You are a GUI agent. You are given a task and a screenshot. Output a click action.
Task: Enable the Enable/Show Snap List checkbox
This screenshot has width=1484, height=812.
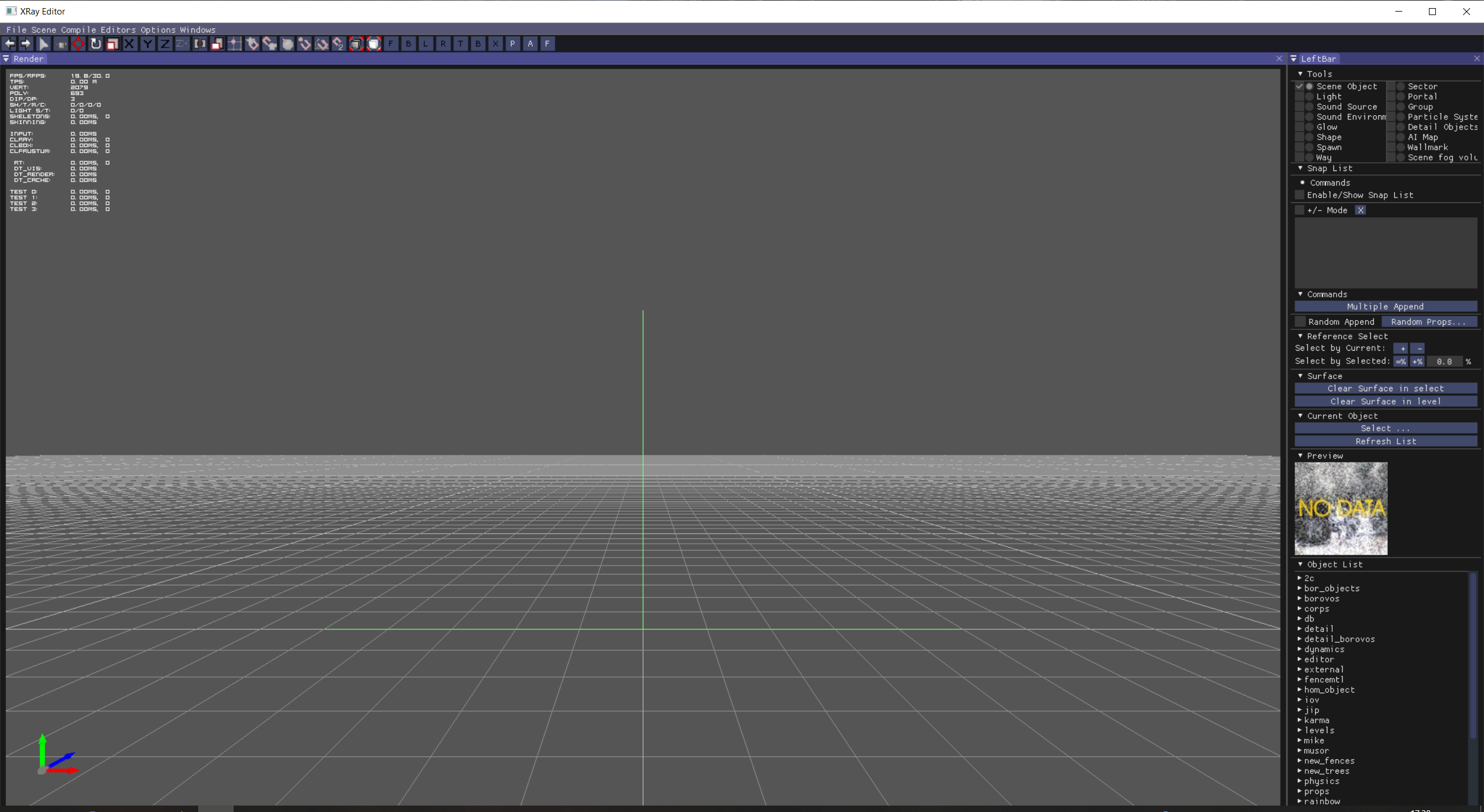pyautogui.click(x=1300, y=195)
